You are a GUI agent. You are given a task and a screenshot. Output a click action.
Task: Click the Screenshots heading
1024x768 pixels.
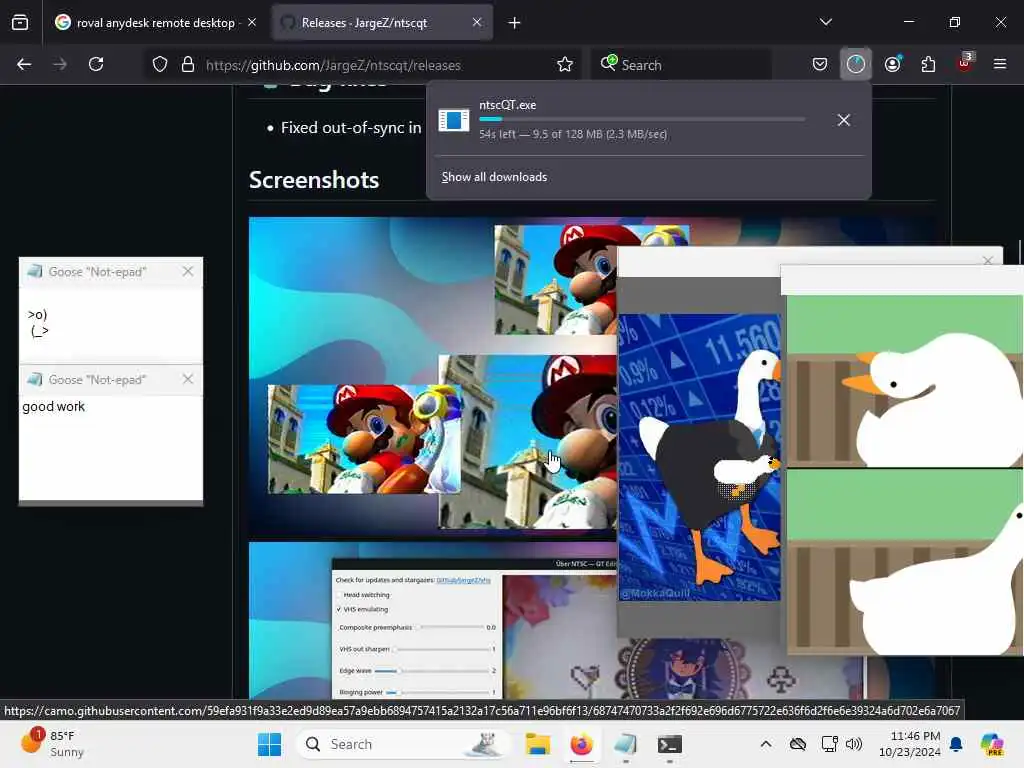pos(314,180)
